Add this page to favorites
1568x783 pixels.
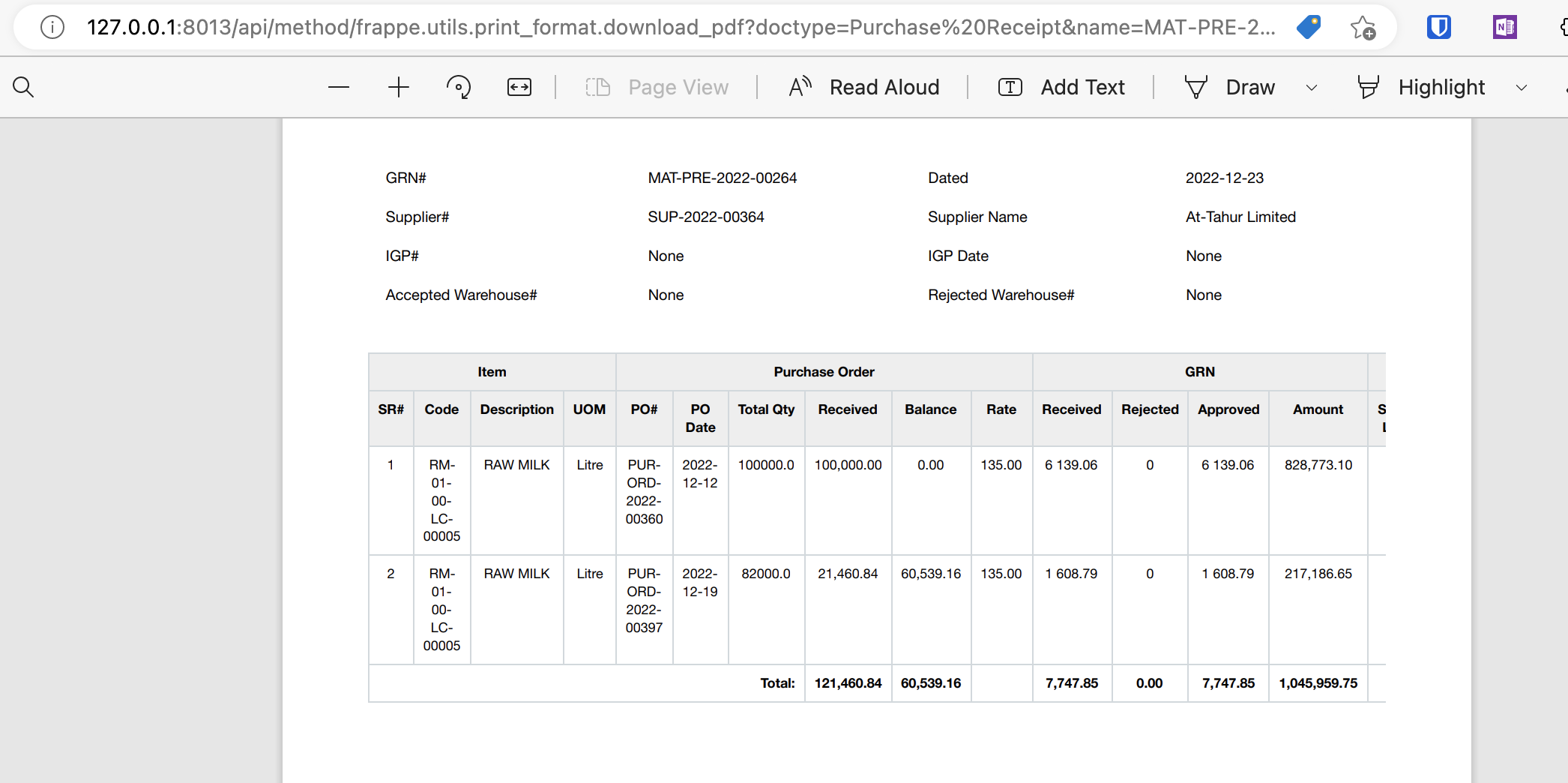pos(1362,28)
